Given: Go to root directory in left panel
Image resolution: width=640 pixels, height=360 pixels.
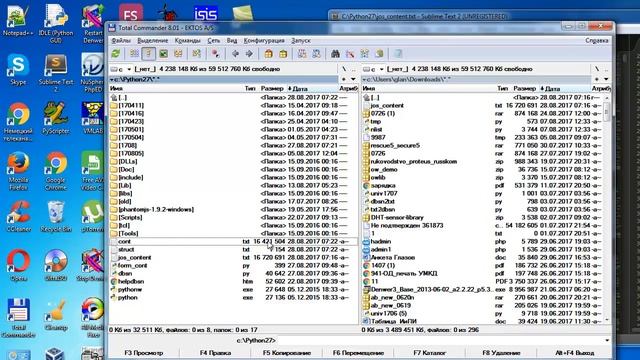Looking at the screenshot, I should (x=344, y=69).
